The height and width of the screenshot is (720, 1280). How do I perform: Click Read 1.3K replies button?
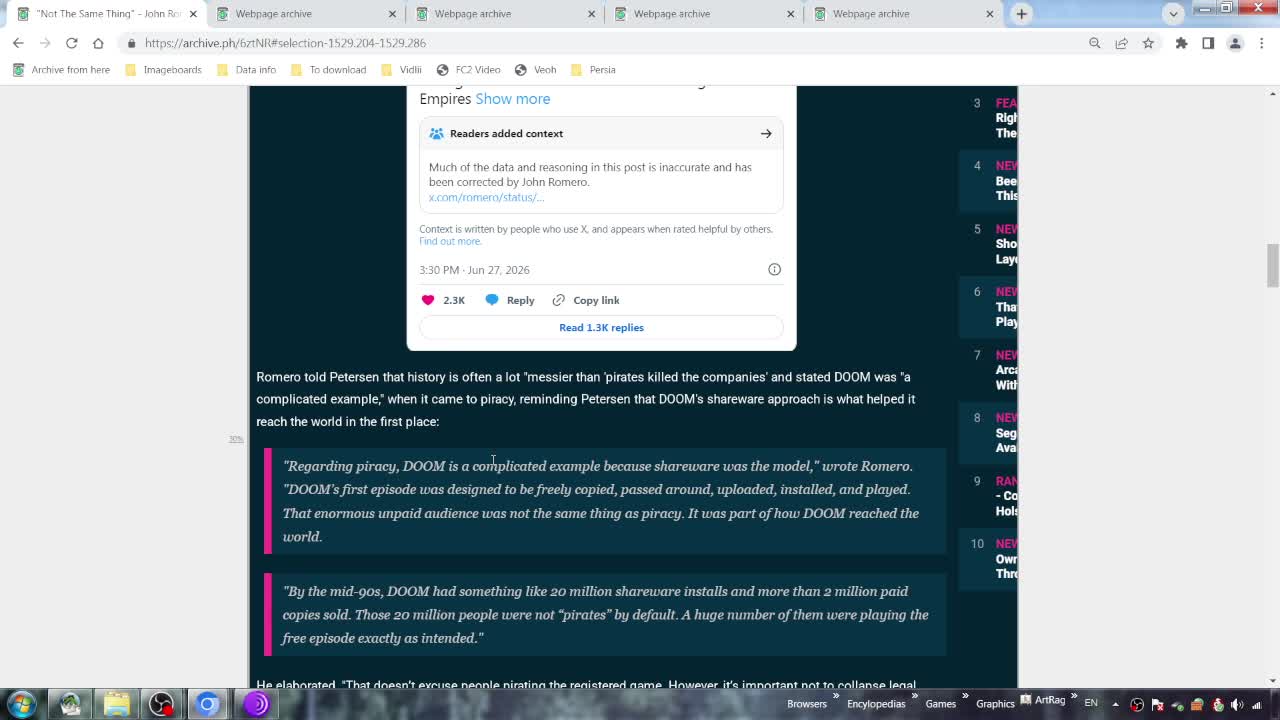pos(601,327)
